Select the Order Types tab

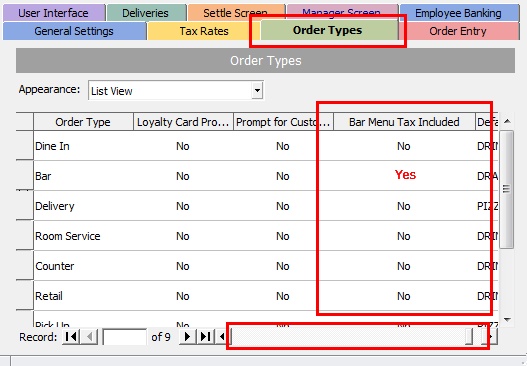coord(328,30)
